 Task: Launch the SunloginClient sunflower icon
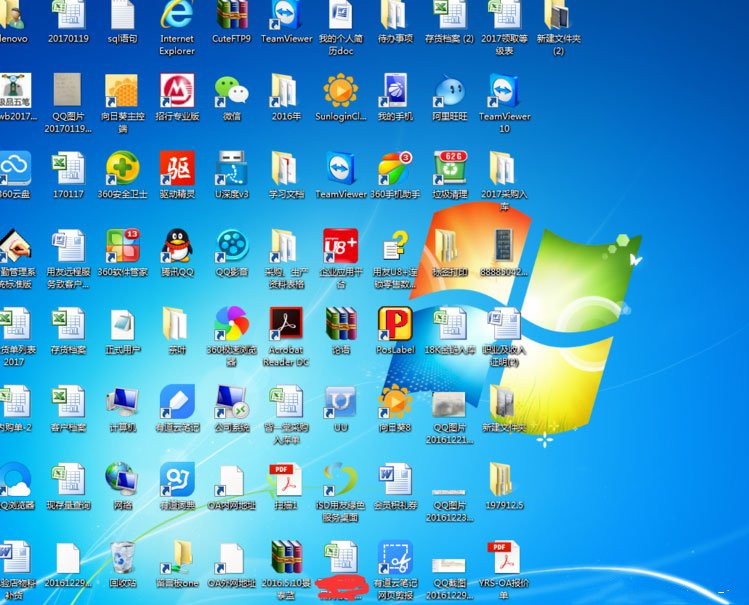point(341,97)
